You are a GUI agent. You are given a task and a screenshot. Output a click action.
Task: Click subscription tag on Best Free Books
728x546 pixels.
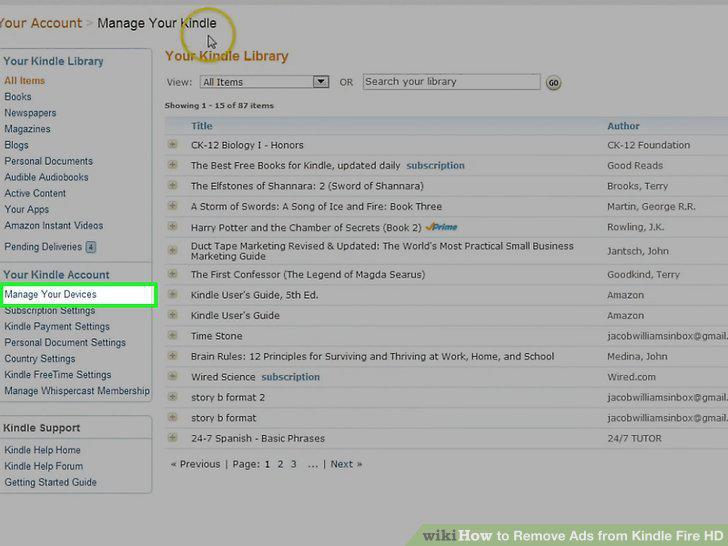[435, 165]
